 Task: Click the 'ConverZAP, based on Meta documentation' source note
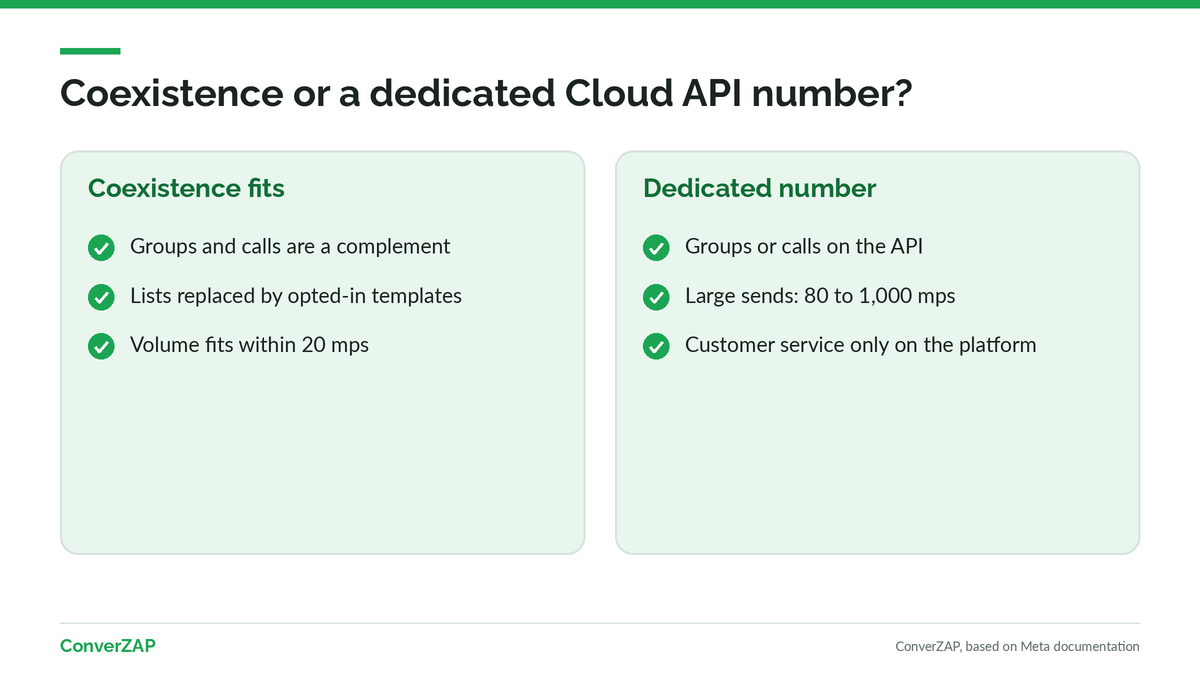1017,647
